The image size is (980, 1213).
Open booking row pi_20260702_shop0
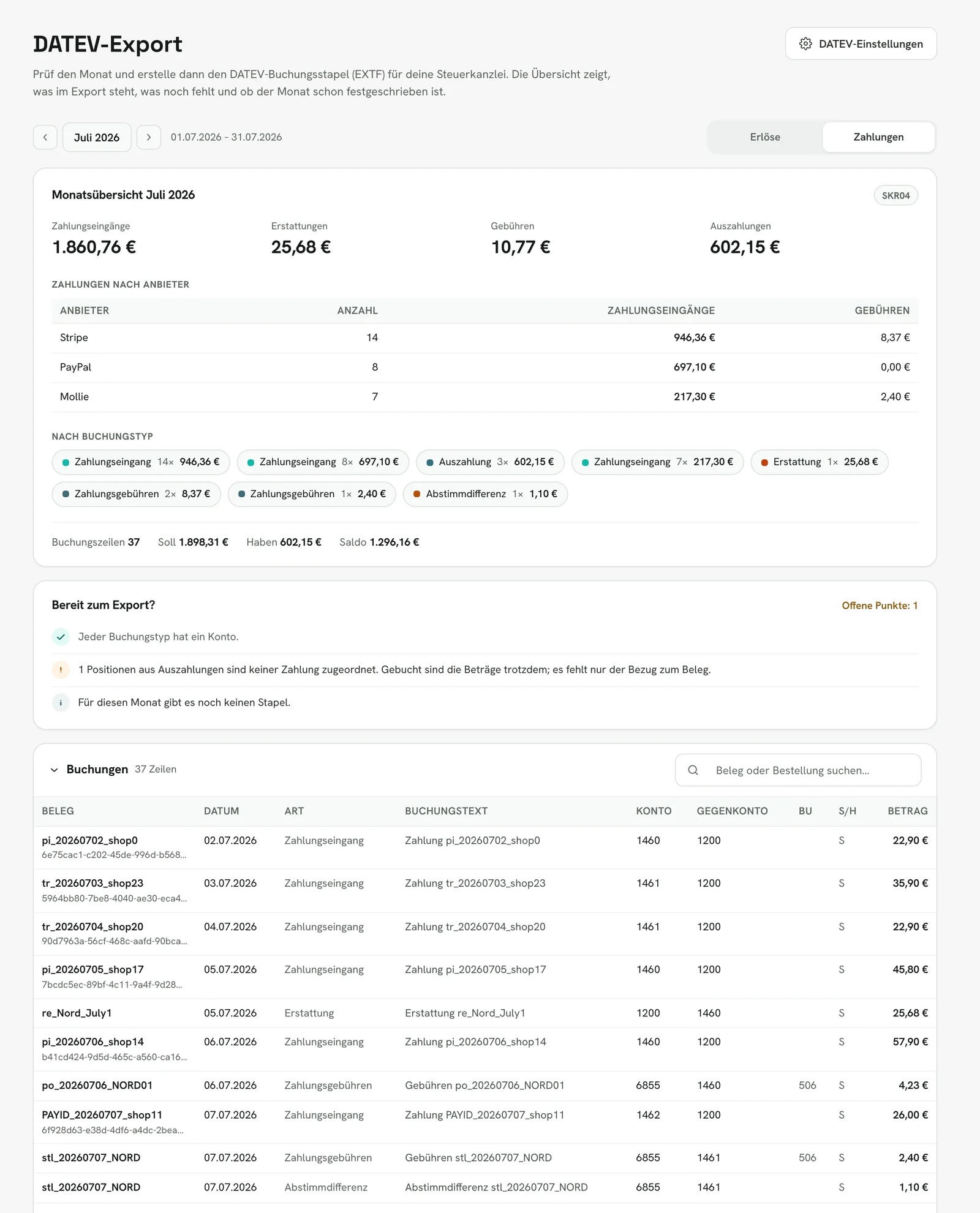coord(485,847)
